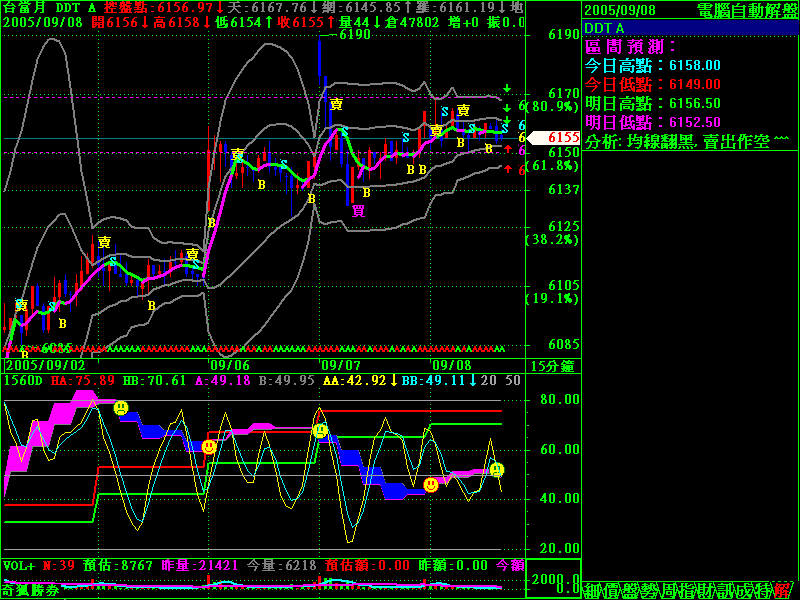This screenshot has height=600, width=800.
Task: Open the 價 tab in the bottom strip
Action: [611, 590]
